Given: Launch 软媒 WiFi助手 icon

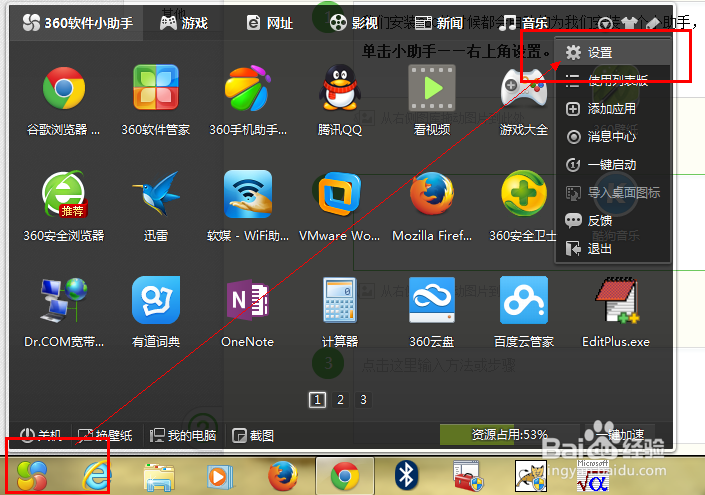Looking at the screenshot, I should 248,194.
